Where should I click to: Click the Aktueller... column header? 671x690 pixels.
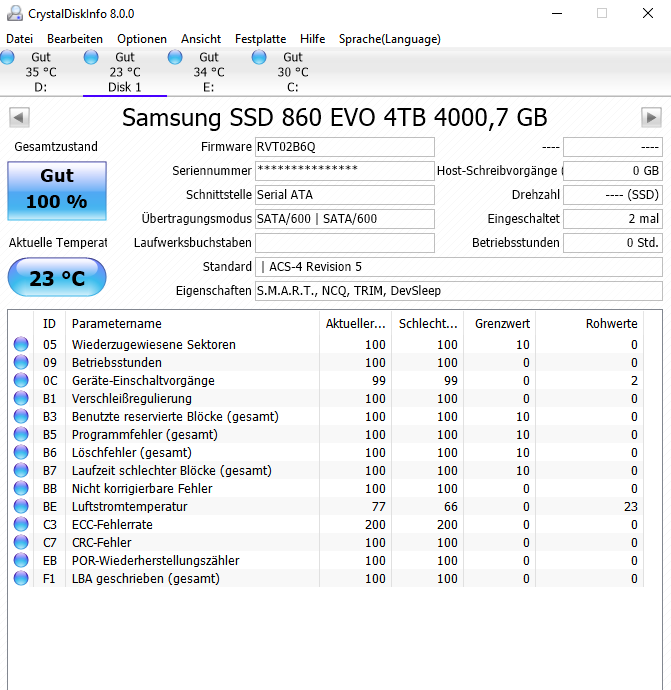(x=356, y=324)
